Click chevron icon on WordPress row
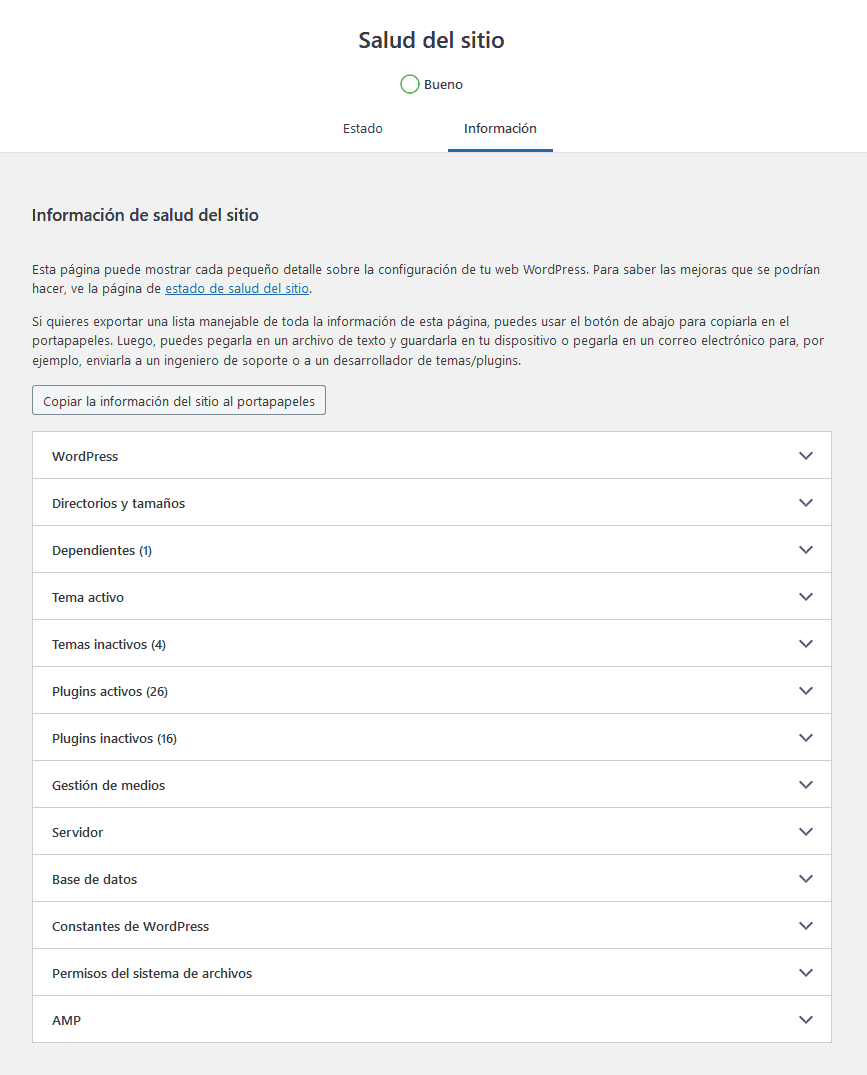Image resolution: width=867 pixels, height=1075 pixels. 806,456
